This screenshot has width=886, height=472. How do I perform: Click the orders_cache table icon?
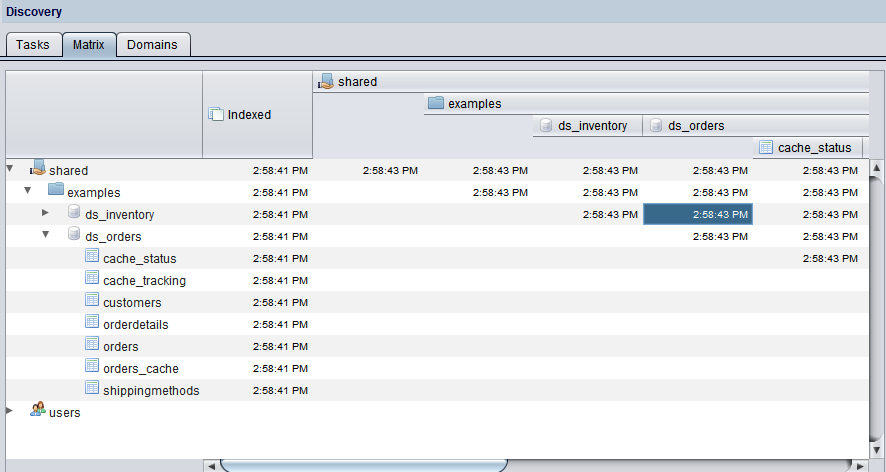(92, 366)
